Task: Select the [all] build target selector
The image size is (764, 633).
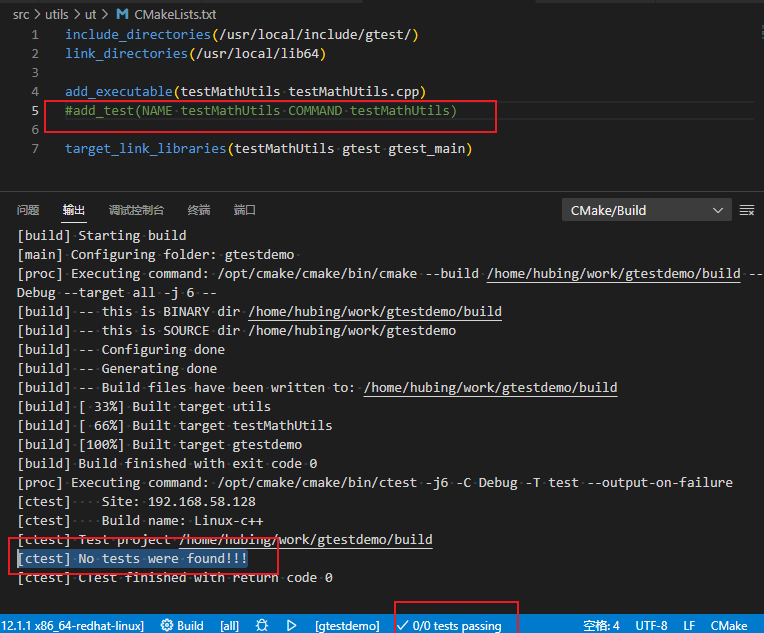Action: 229,625
